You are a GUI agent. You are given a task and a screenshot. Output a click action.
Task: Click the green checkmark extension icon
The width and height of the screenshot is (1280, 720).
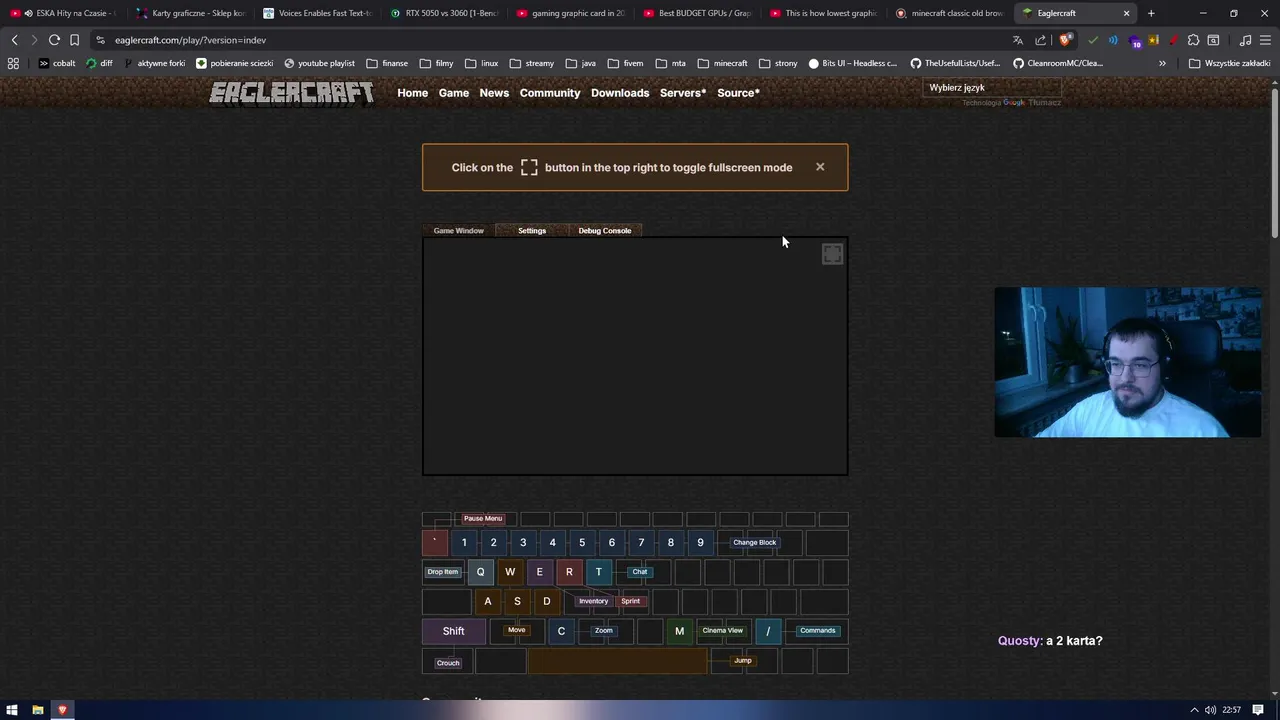pyautogui.click(x=1093, y=40)
